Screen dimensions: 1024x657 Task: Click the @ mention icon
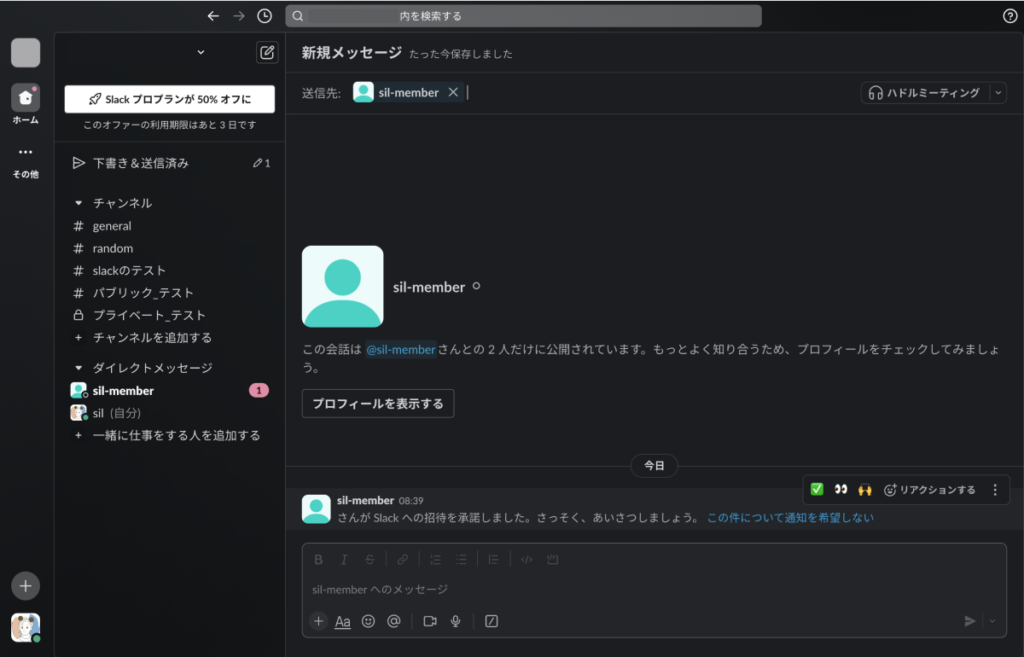pos(394,621)
